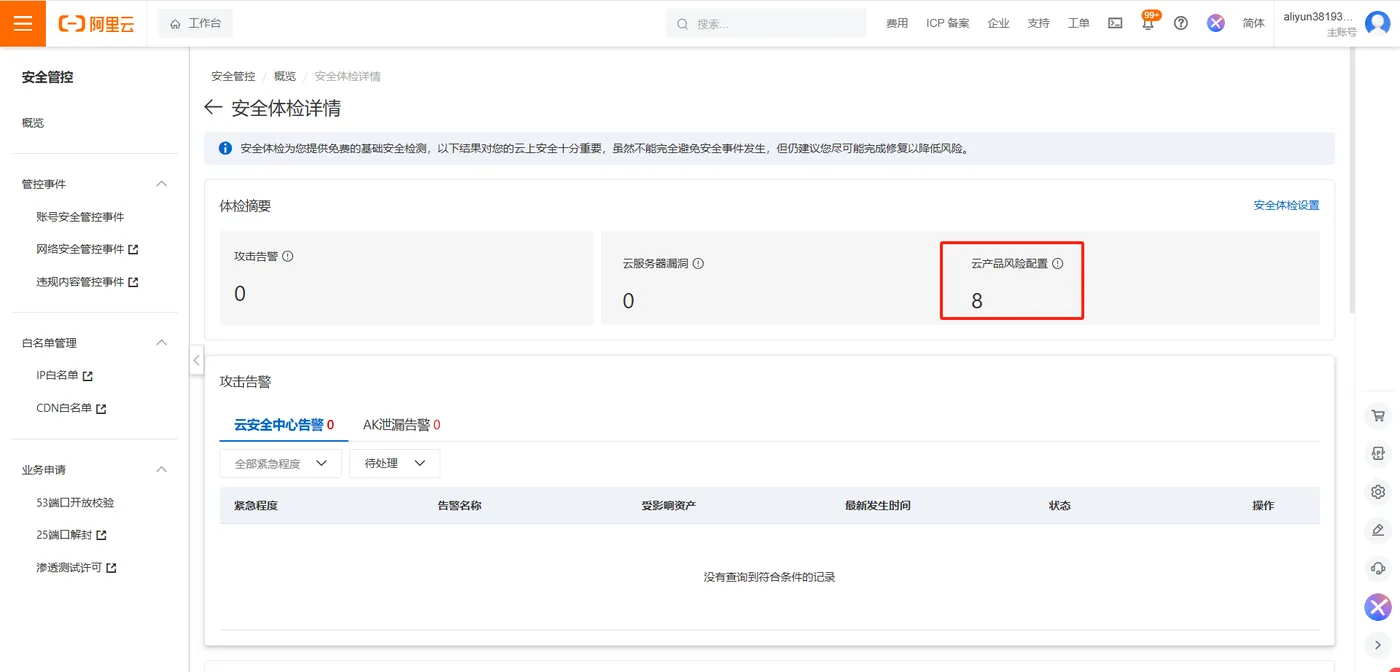This screenshot has height=672, width=1400.
Task: Expand the right rail with the chevron
Action: (1378, 645)
